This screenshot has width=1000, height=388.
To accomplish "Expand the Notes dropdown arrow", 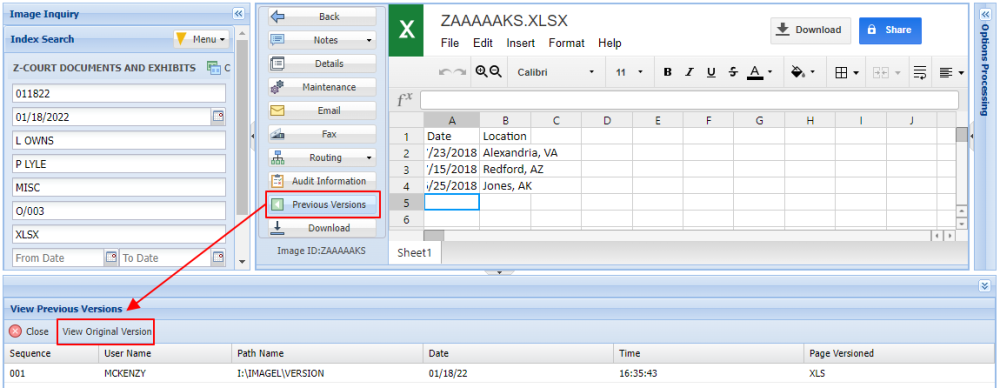I will pos(369,40).
